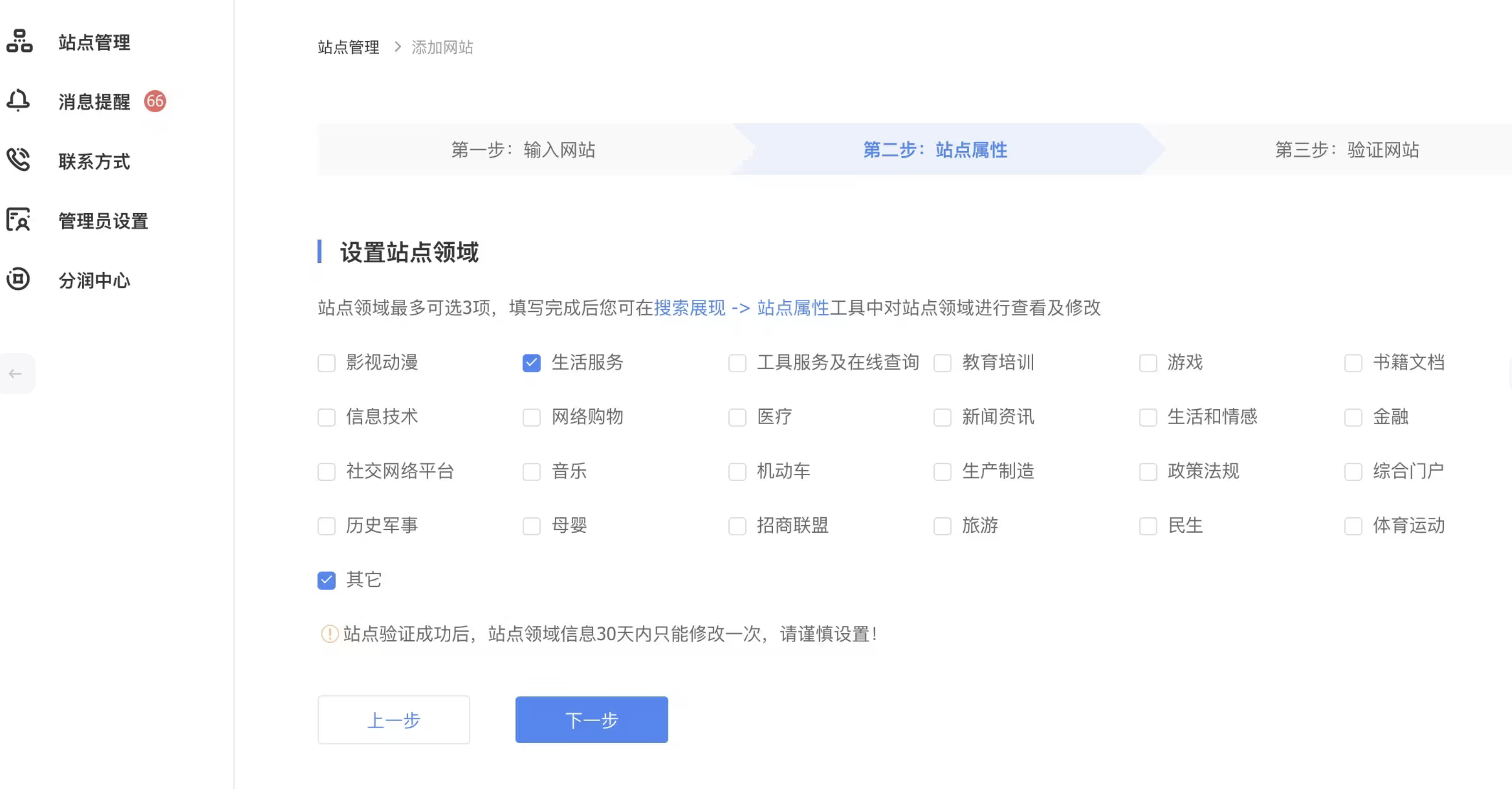
Task: Uncheck the 其它 checkbox
Action: 326,580
